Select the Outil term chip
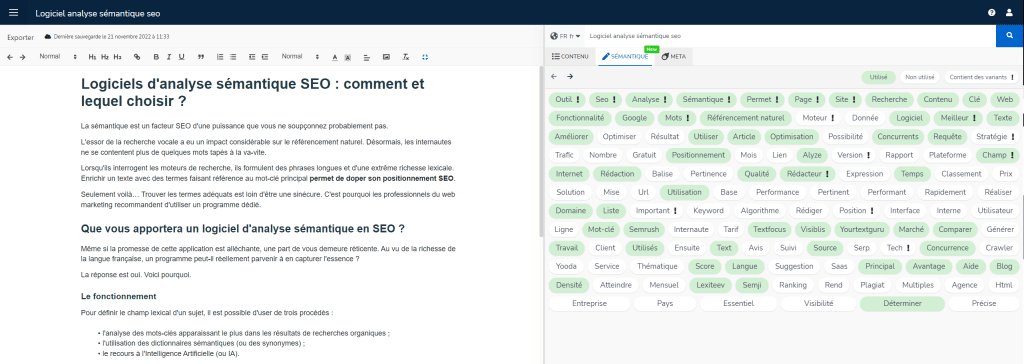 click(567, 100)
